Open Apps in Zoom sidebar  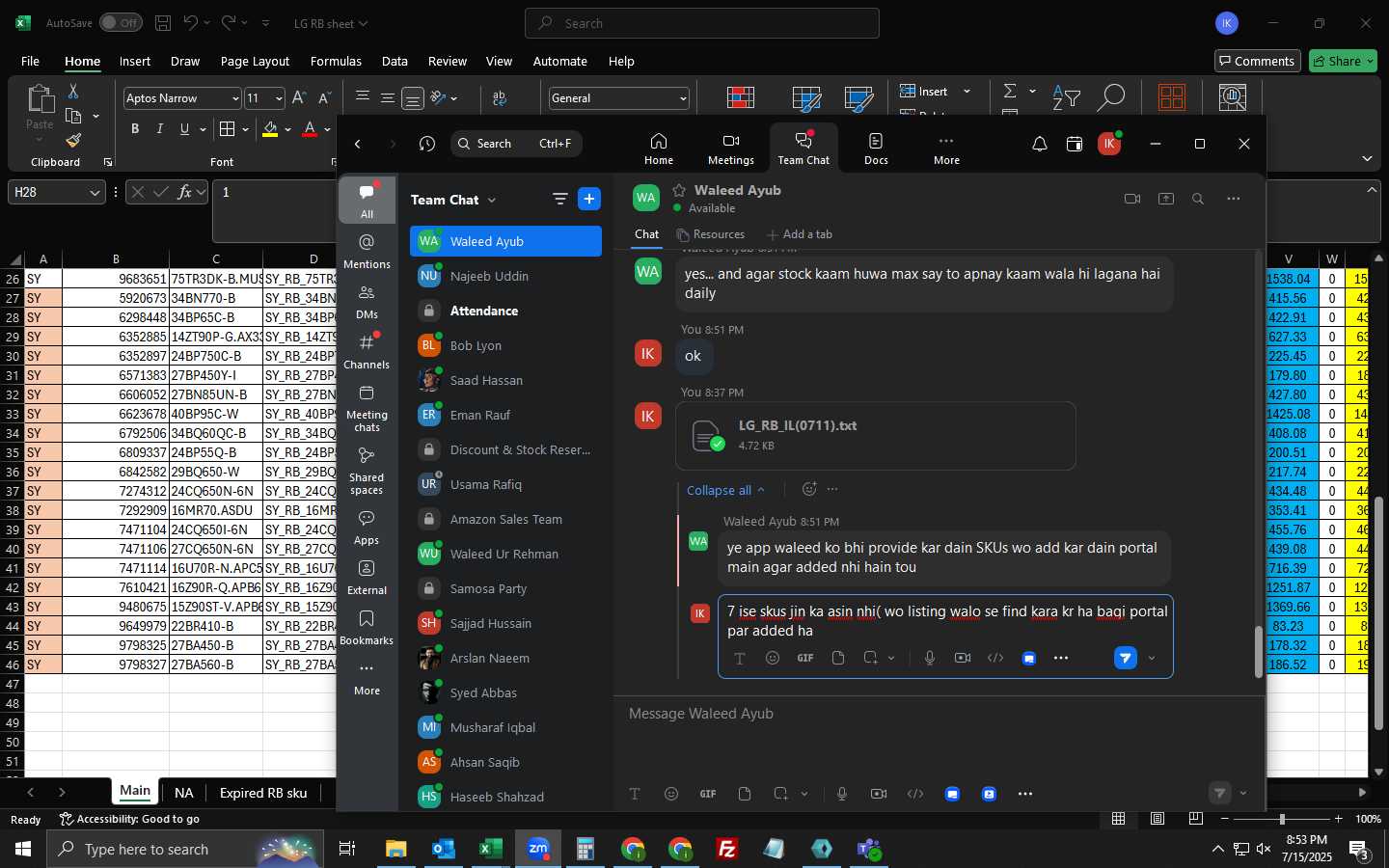pyautogui.click(x=367, y=527)
